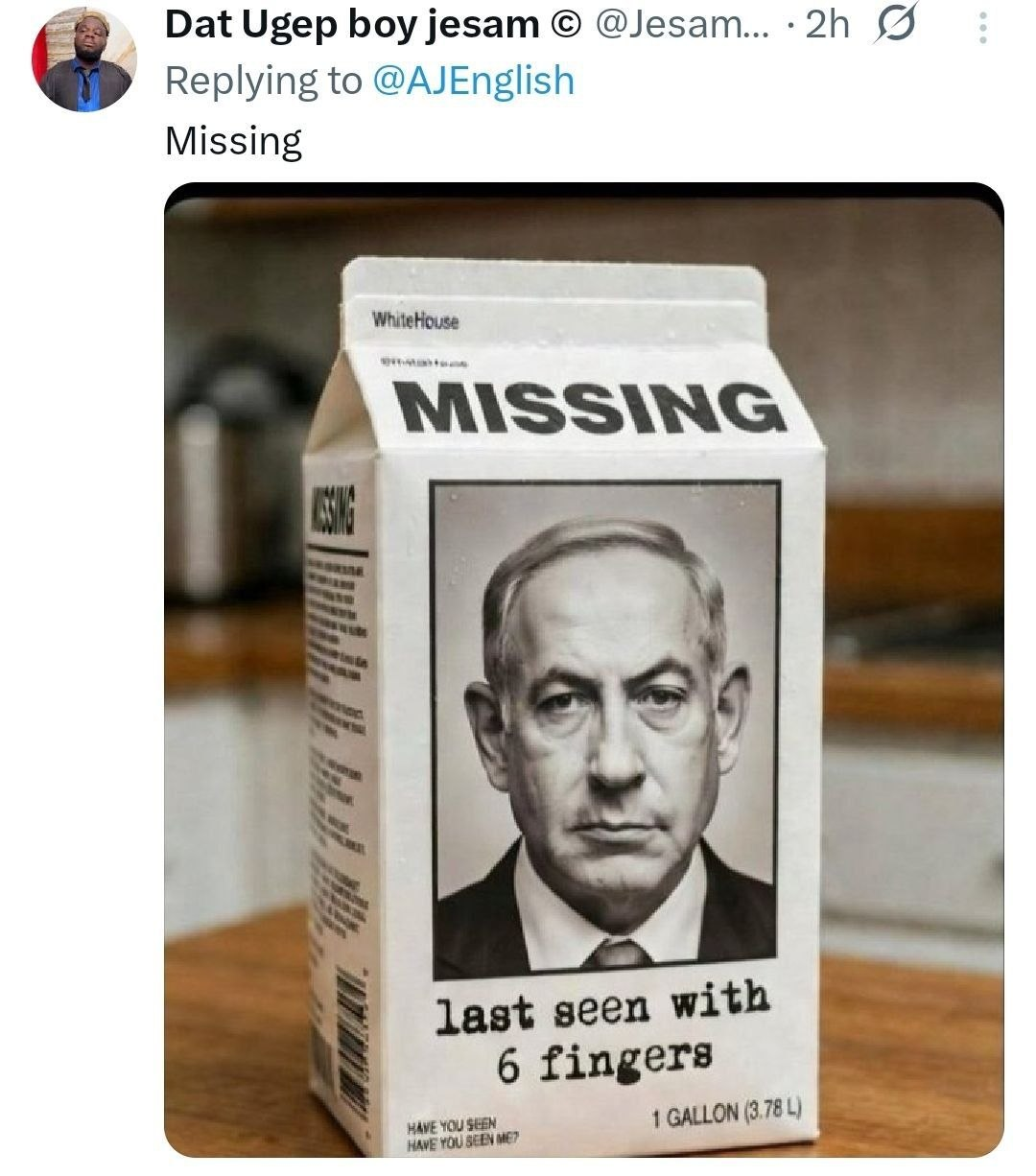Click the 1 GALLON (3.78 L) text
The image size is (1036, 1176).
pos(724,1116)
